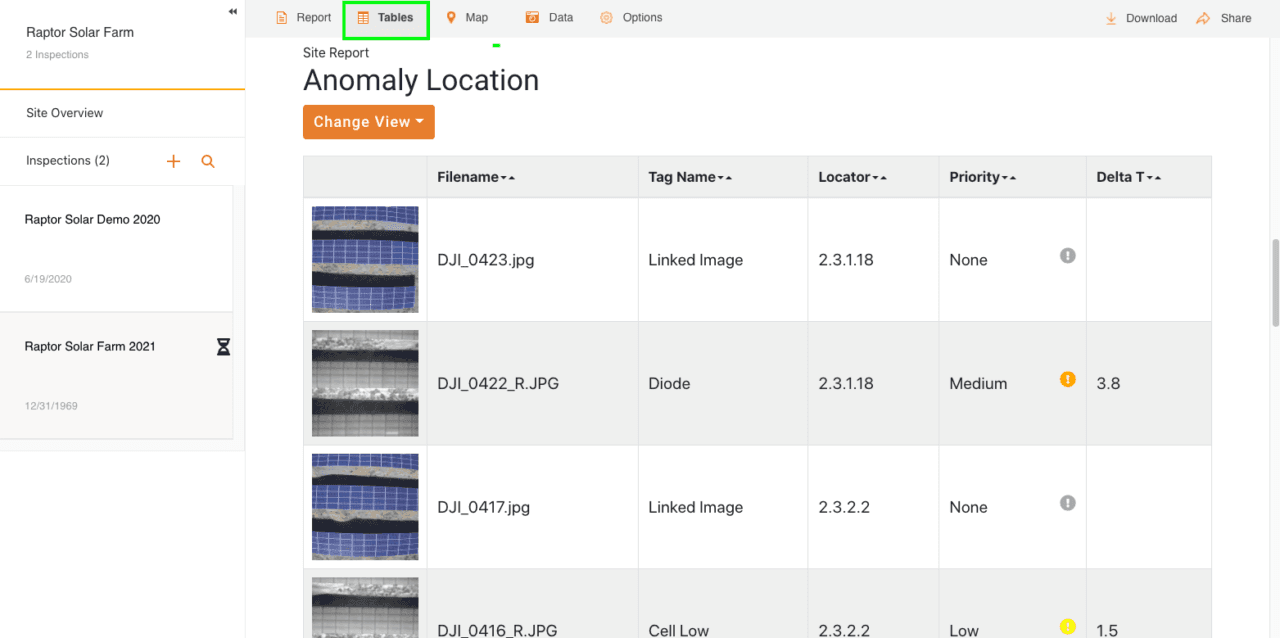
Task: Click priority info icon for DJI_0423.jpg row
Action: (x=1068, y=256)
